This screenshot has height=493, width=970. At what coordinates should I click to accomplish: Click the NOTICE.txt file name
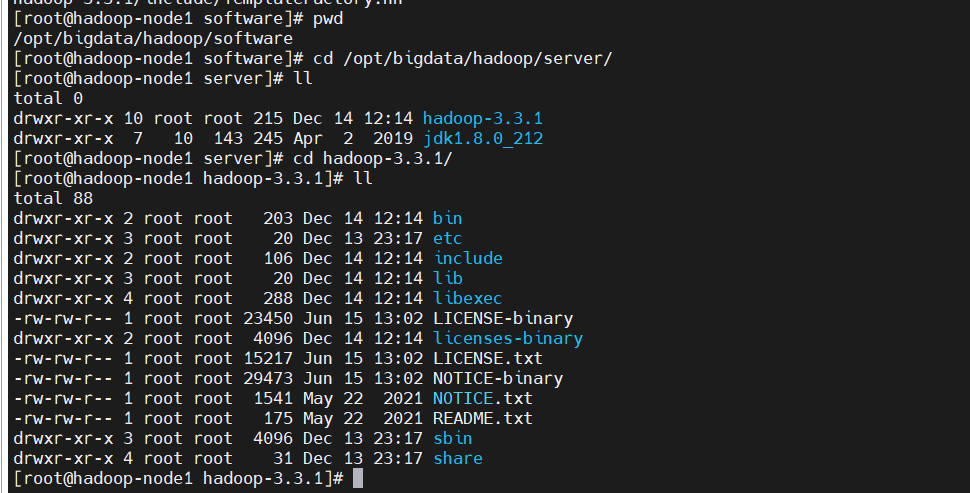483,398
